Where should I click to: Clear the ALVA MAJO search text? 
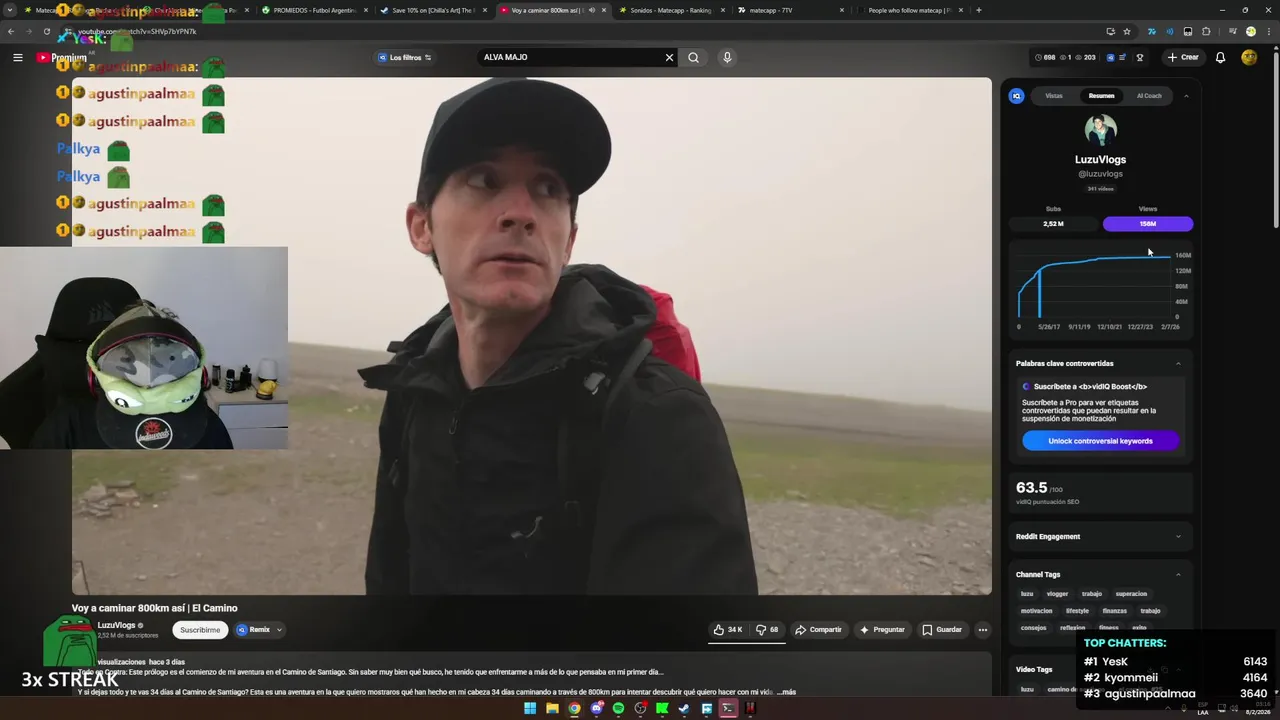point(669,57)
